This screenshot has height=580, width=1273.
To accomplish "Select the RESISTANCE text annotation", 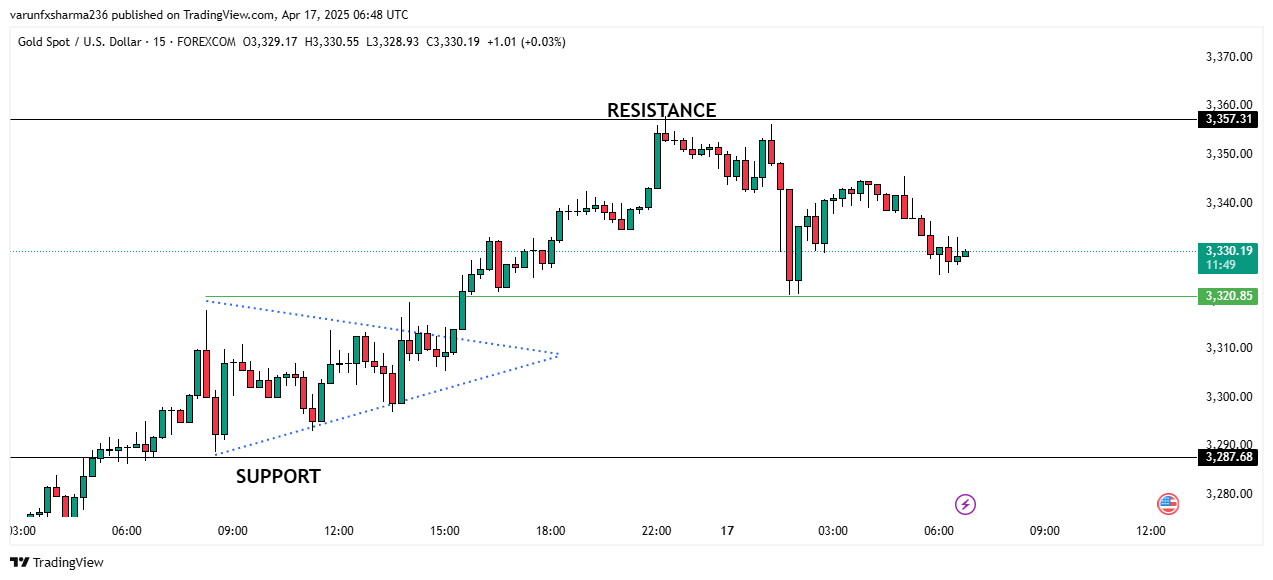I will coord(661,110).
